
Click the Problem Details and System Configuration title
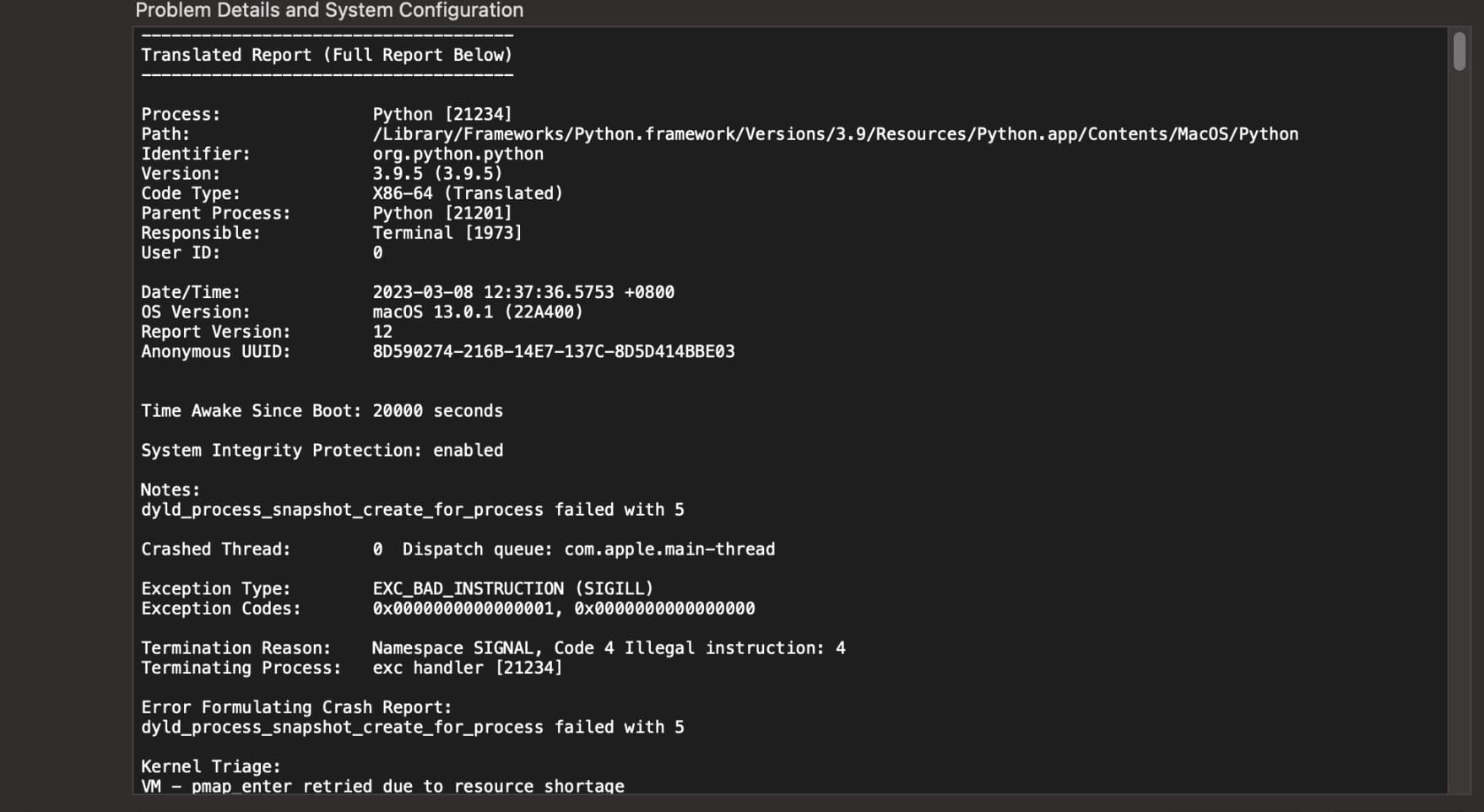(328, 11)
